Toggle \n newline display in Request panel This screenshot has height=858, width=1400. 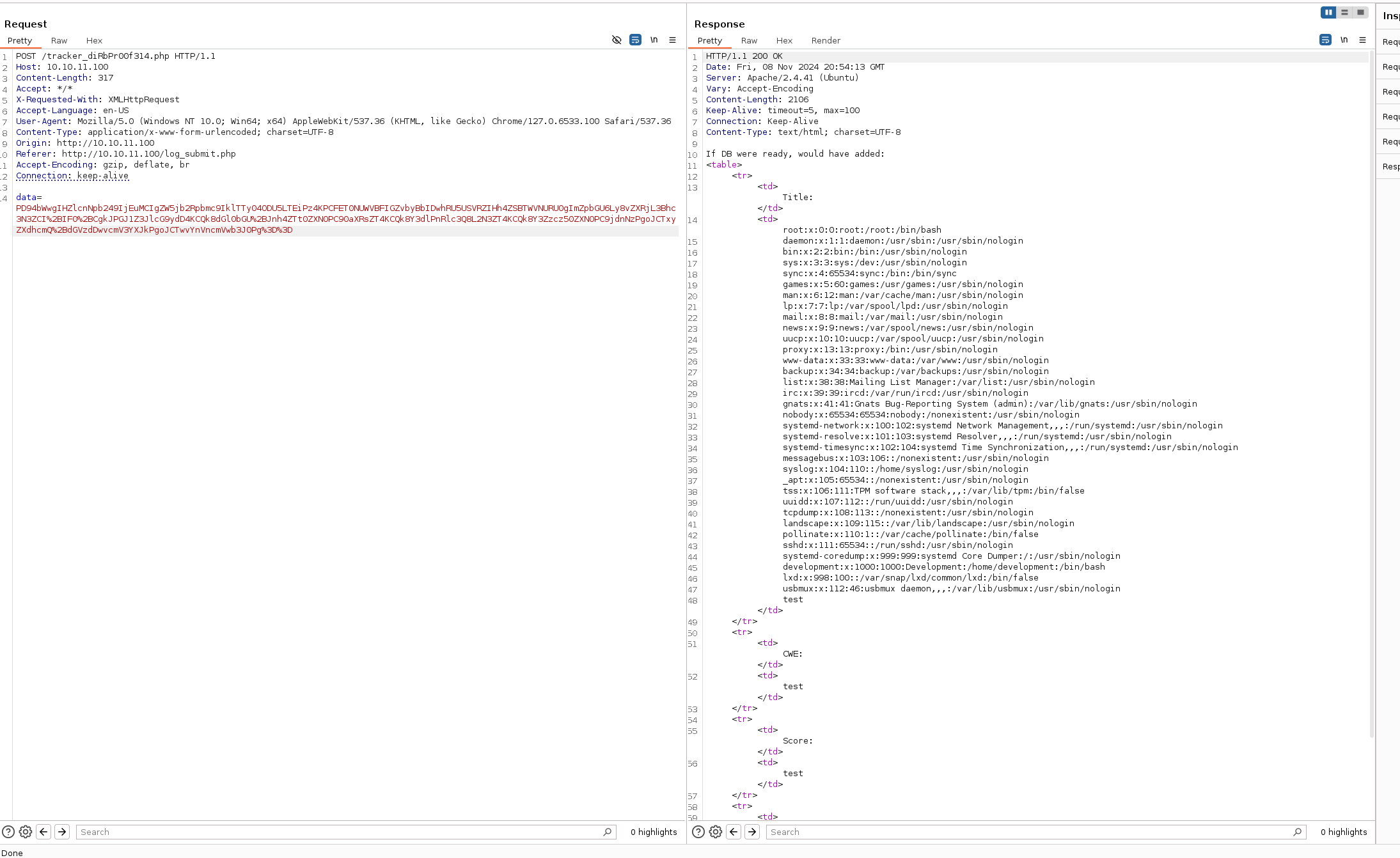654,40
